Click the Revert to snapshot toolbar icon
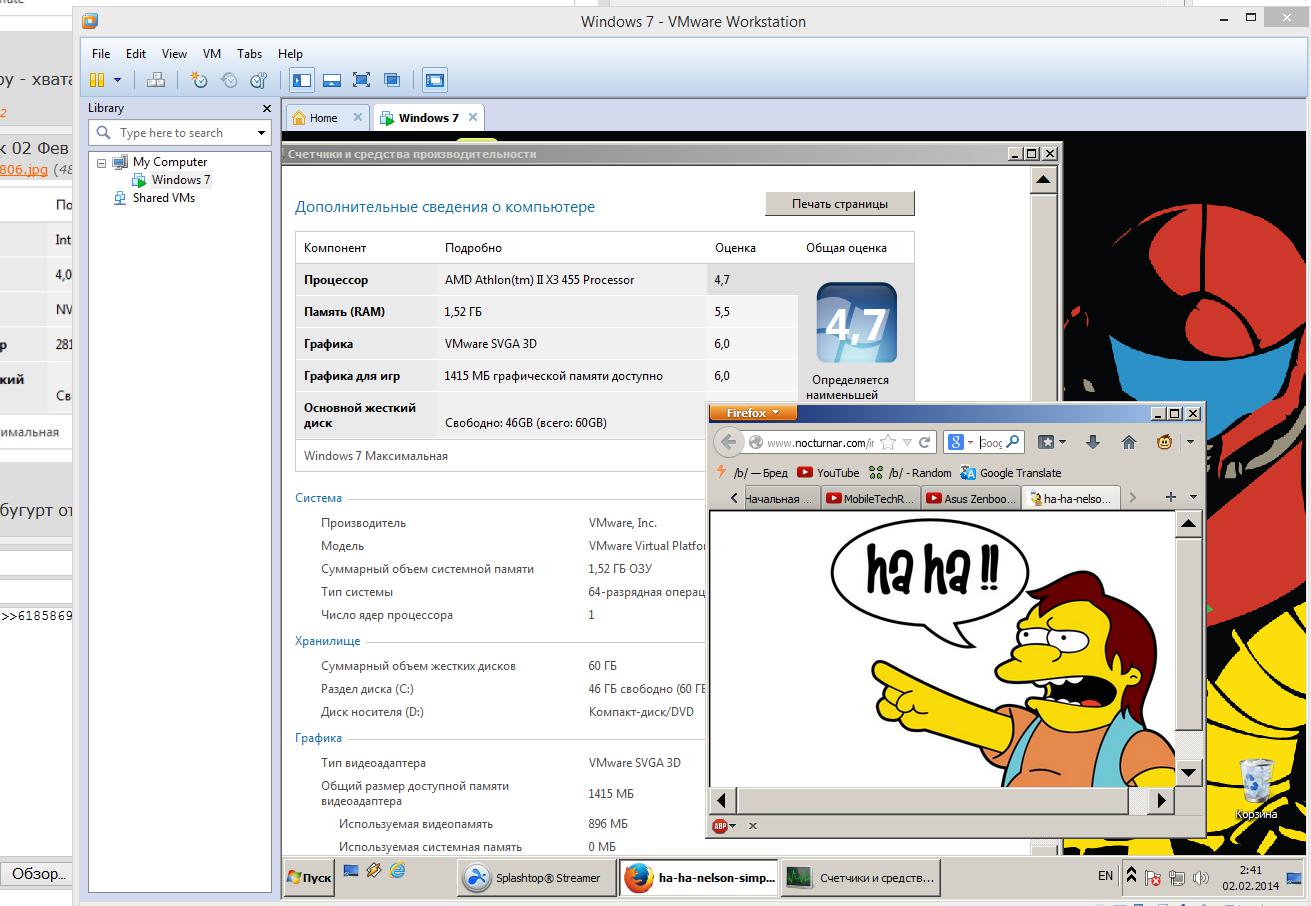Image resolution: width=1311 pixels, height=906 pixels. click(x=229, y=80)
